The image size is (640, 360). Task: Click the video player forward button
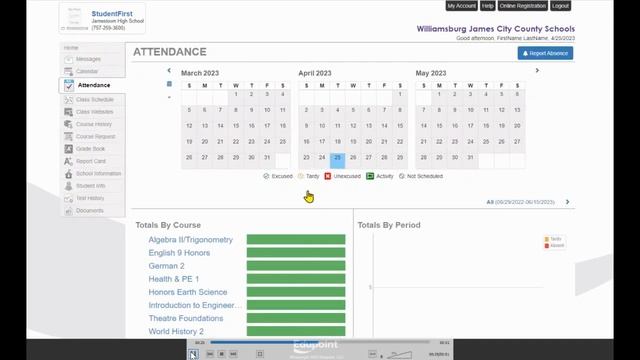[233, 354]
